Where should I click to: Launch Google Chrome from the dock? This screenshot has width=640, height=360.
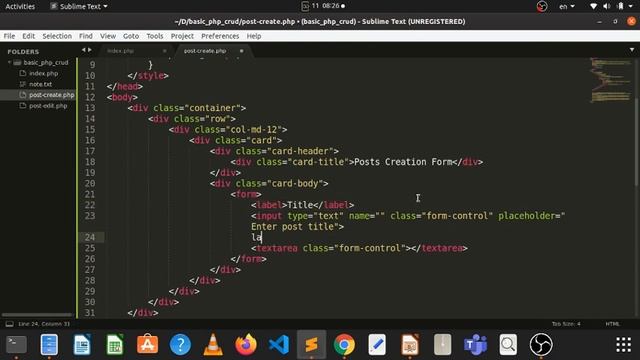pyautogui.click(x=344, y=345)
